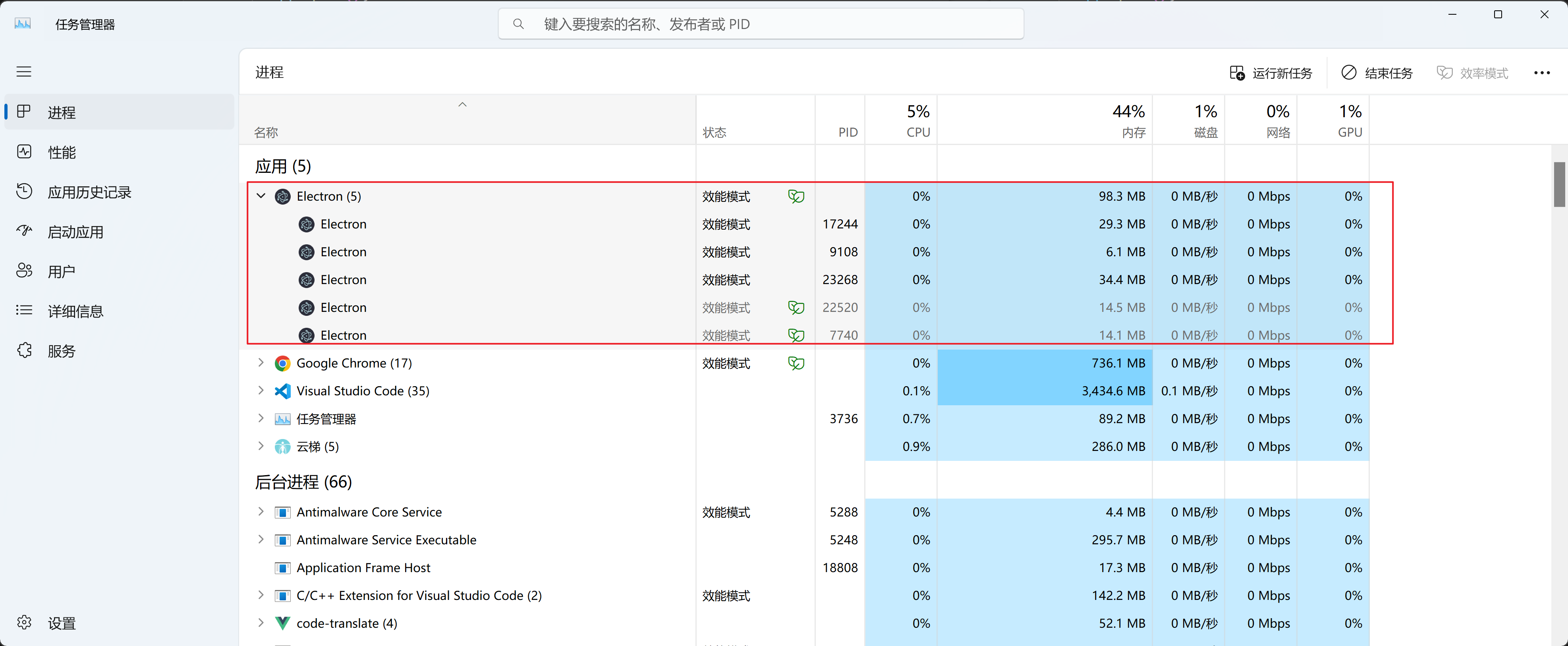This screenshot has height=646, width=1568.
Task: Click the code-translate green V icon
Action: (282, 623)
